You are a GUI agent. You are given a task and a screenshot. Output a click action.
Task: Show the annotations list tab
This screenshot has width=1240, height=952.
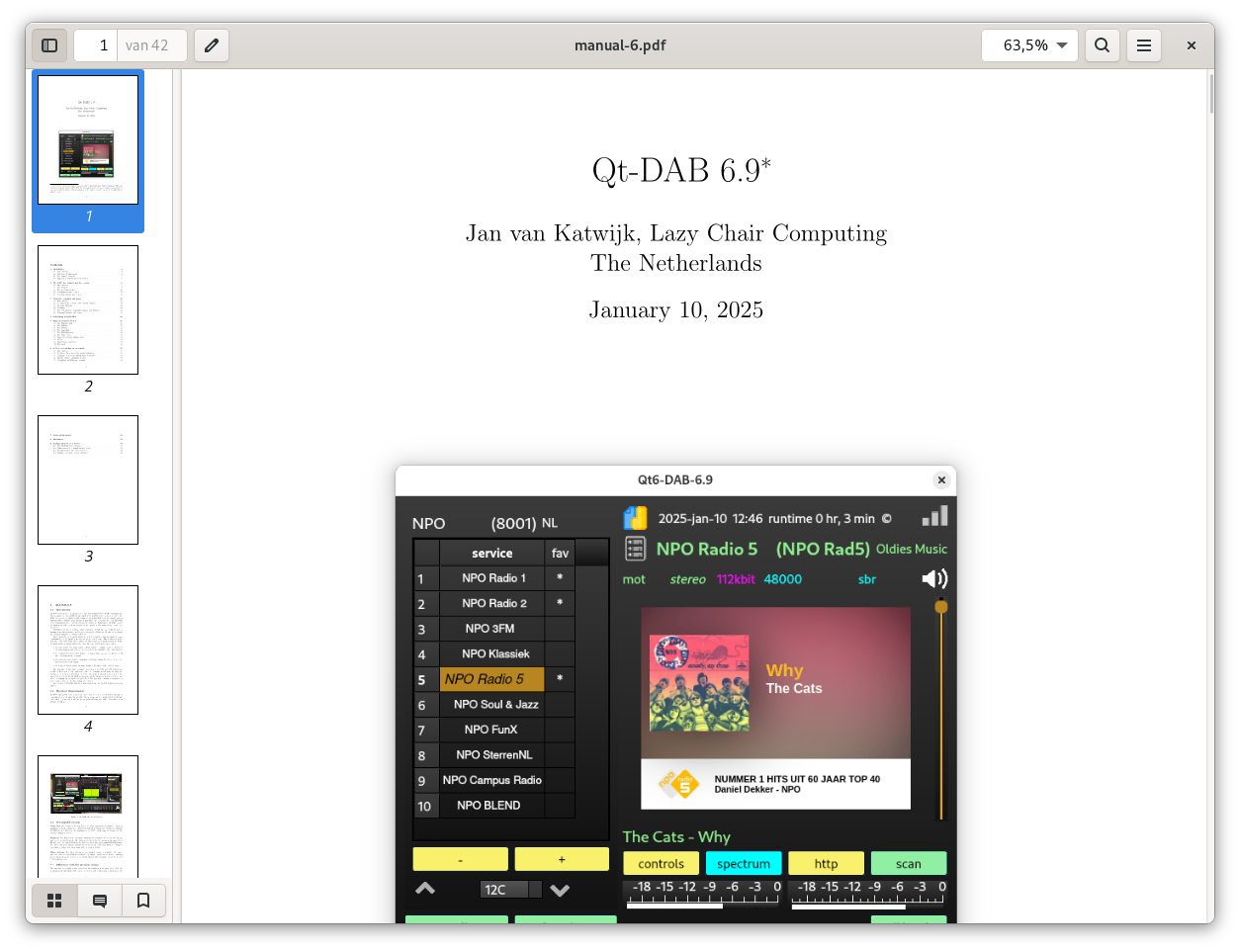click(100, 901)
